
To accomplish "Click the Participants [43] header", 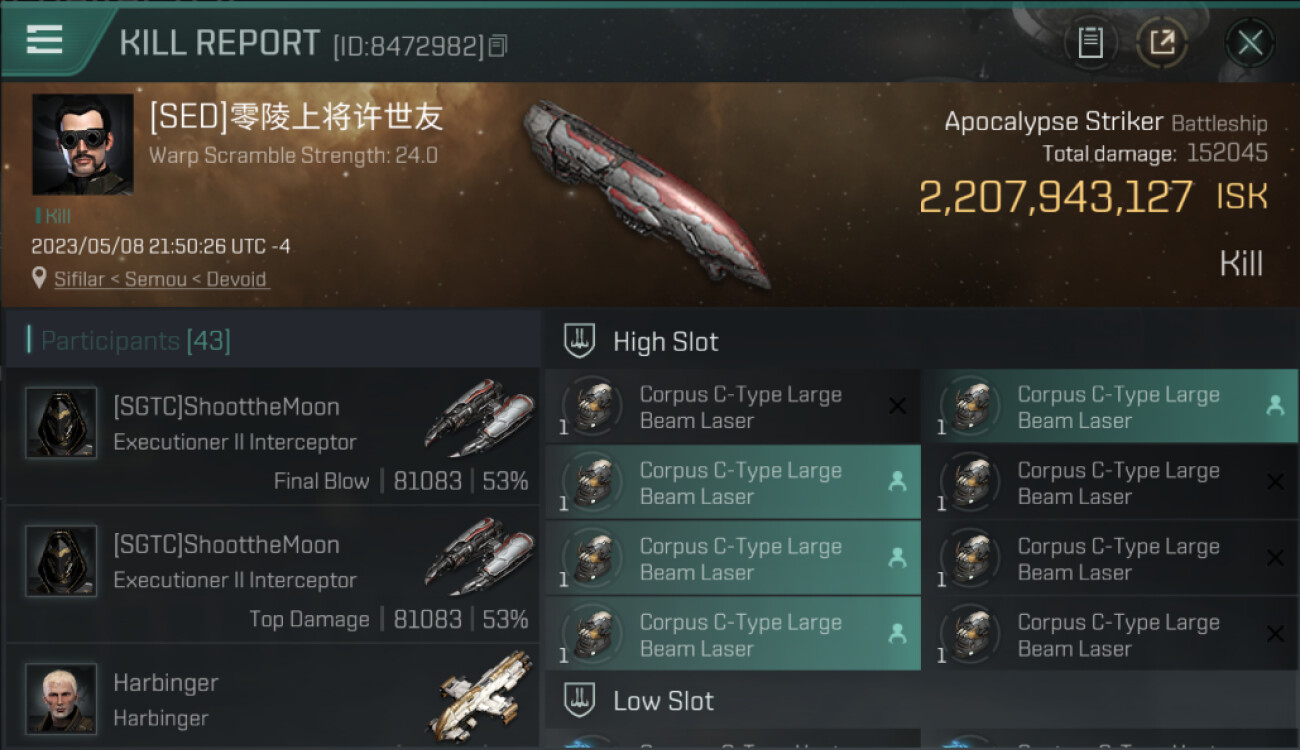I will point(135,341).
